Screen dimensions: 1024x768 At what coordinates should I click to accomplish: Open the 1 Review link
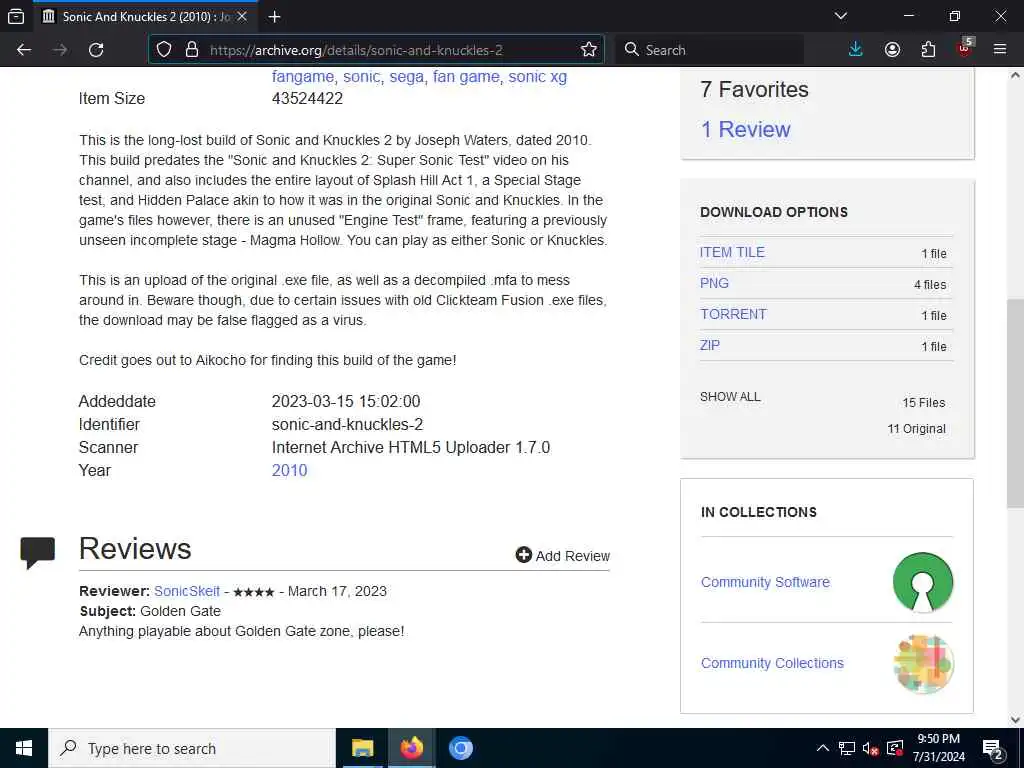[x=745, y=129]
